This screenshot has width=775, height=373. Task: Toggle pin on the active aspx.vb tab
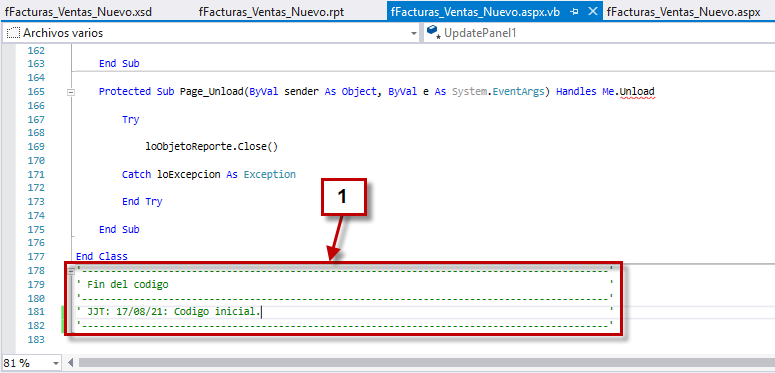tap(574, 12)
